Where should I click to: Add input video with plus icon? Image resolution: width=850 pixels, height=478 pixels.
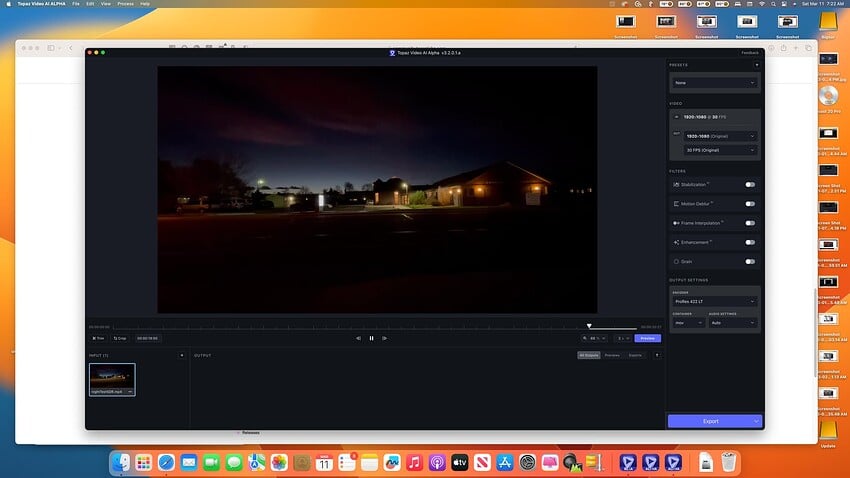click(181, 355)
